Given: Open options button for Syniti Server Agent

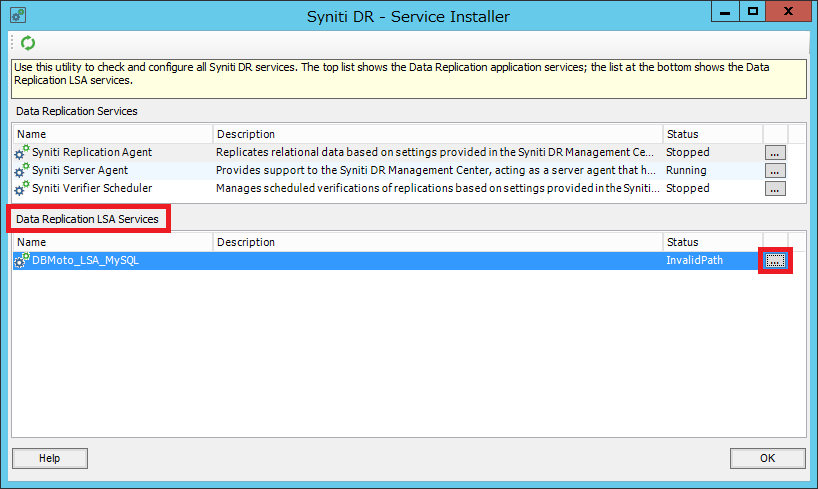Looking at the screenshot, I should [775, 171].
